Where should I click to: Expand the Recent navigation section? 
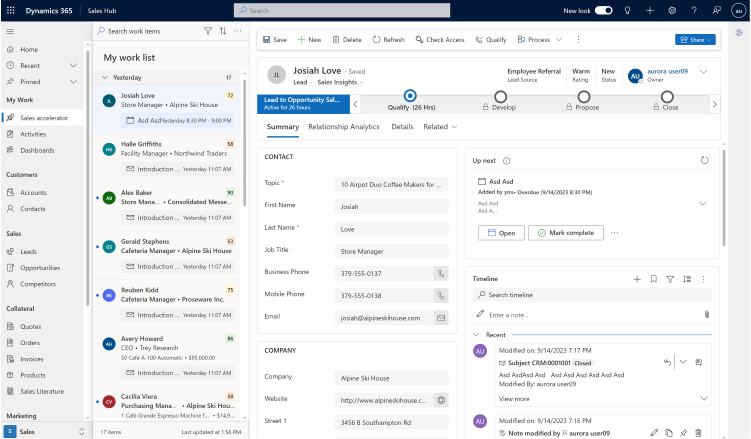(73, 65)
